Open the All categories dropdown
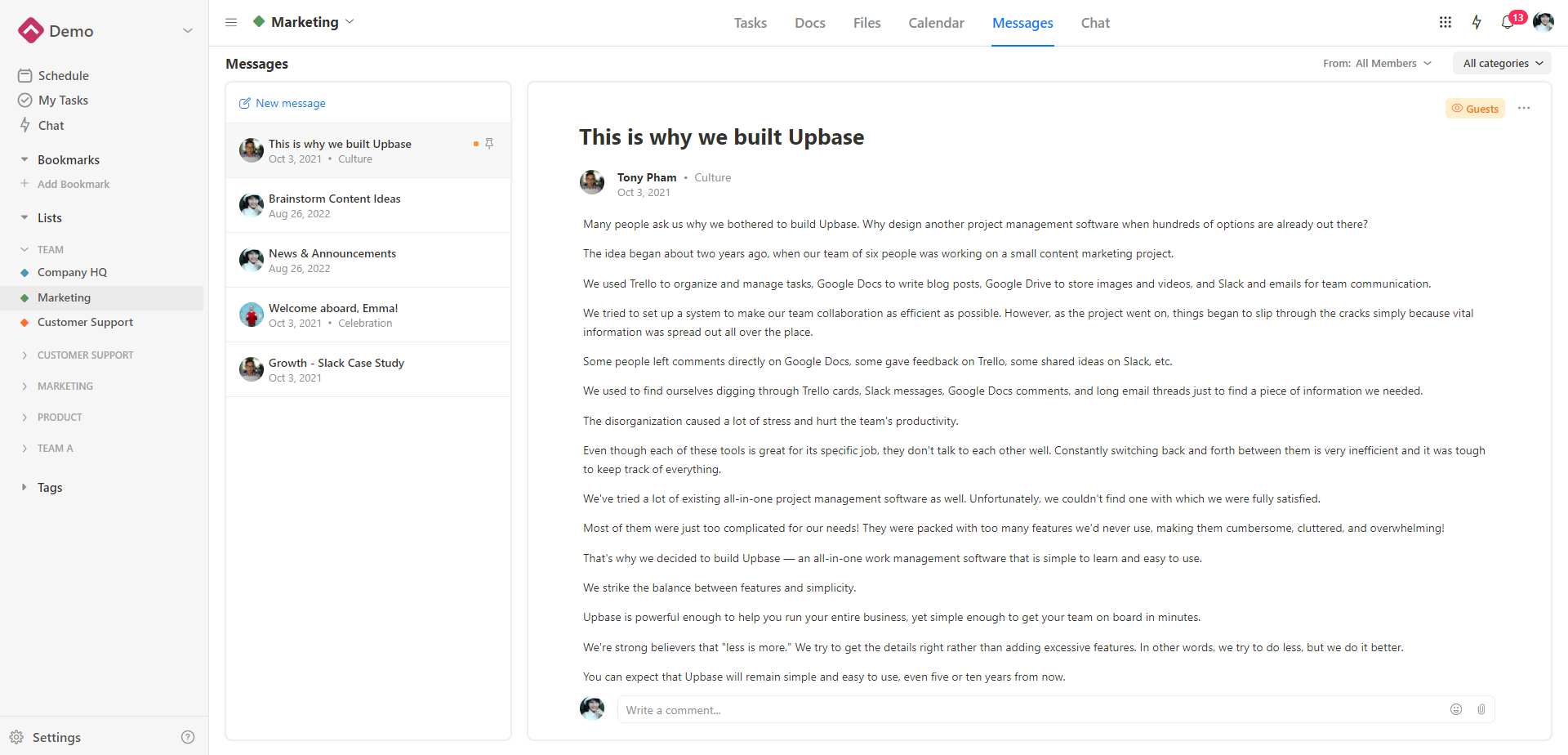Image resolution: width=1568 pixels, height=755 pixels. pyautogui.click(x=1502, y=63)
